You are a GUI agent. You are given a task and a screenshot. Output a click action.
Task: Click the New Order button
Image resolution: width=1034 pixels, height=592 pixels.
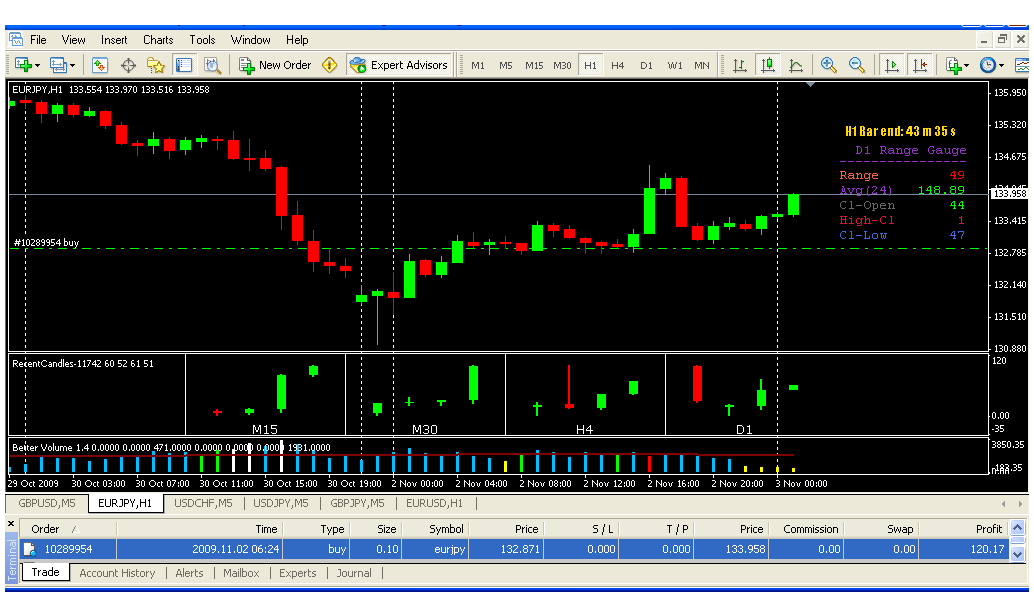tap(275, 65)
